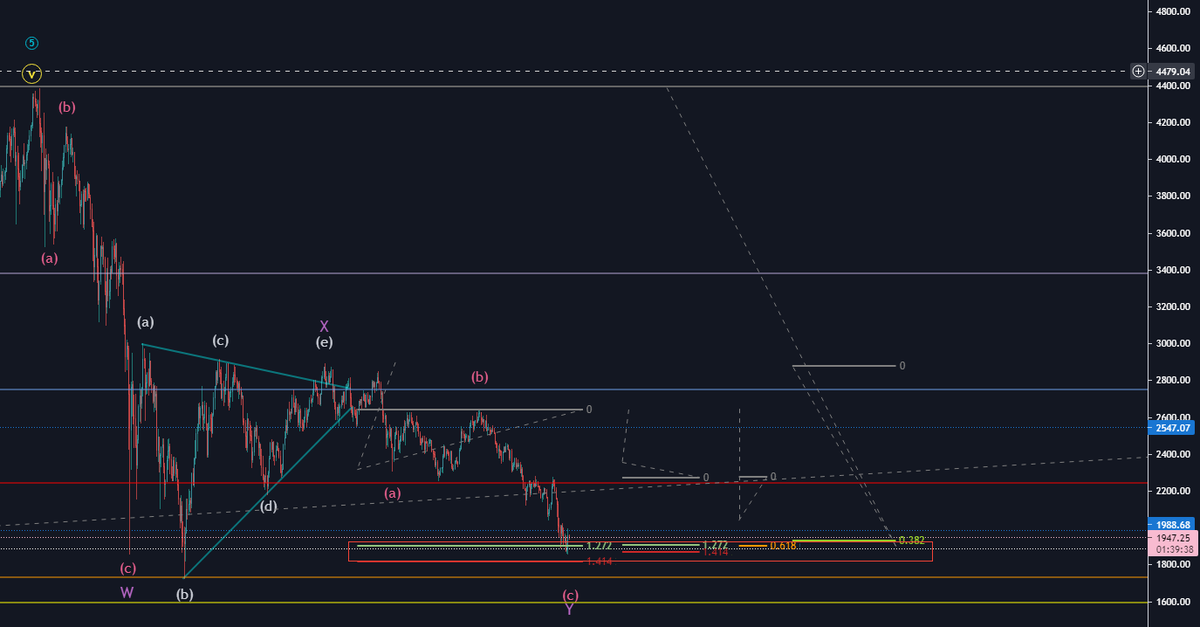
Task: Select the green 0.382 Fibonacci label
Action: [911, 540]
